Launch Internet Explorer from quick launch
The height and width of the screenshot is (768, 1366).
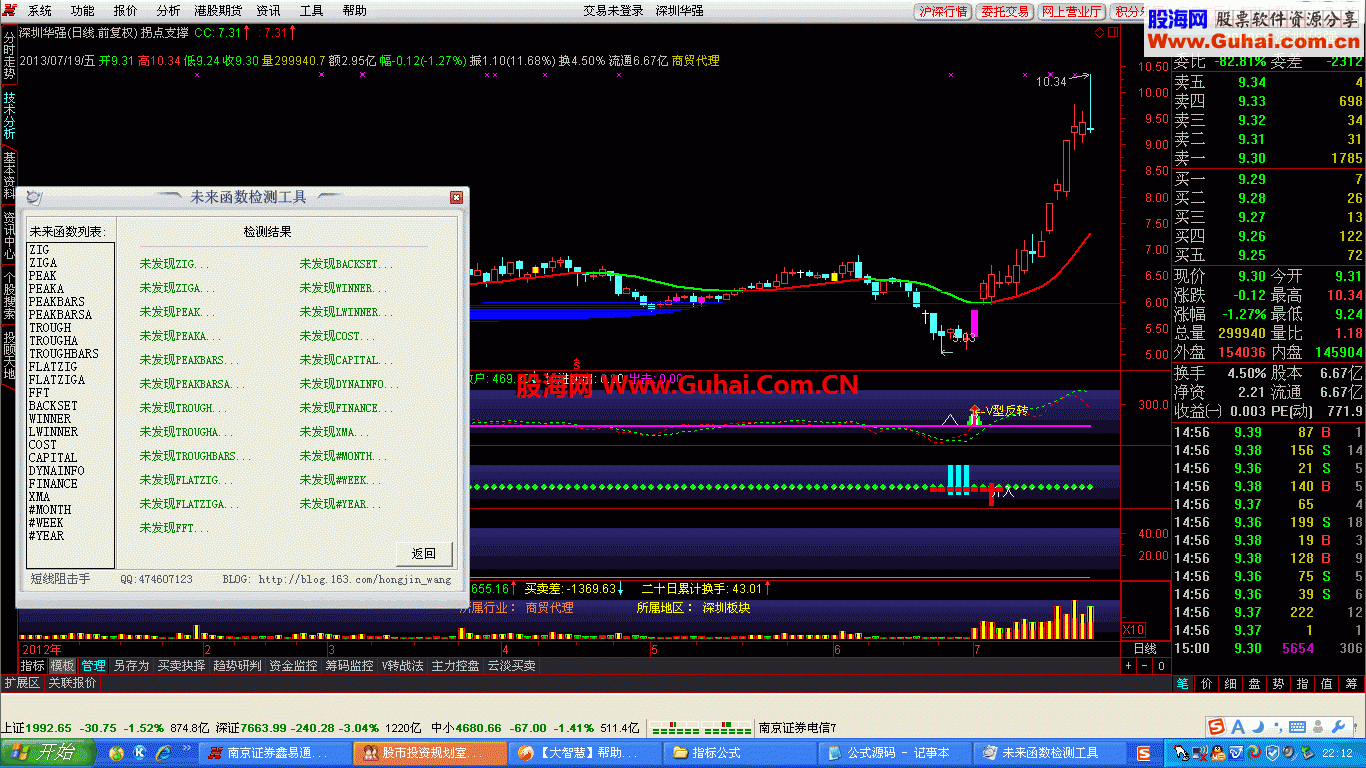[x=162, y=752]
